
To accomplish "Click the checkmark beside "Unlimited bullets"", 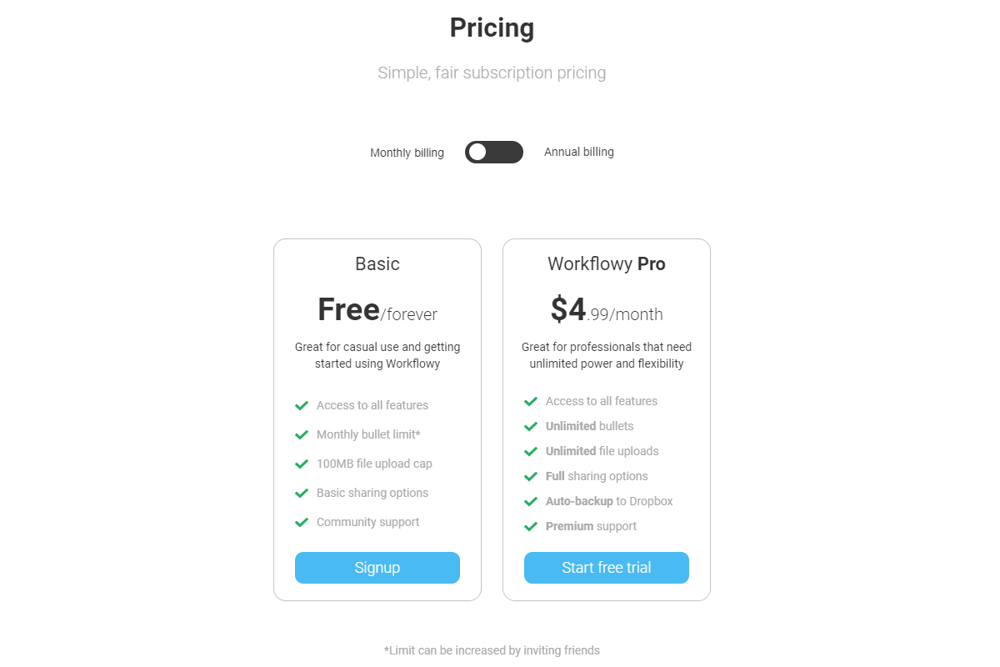I will [x=530, y=426].
